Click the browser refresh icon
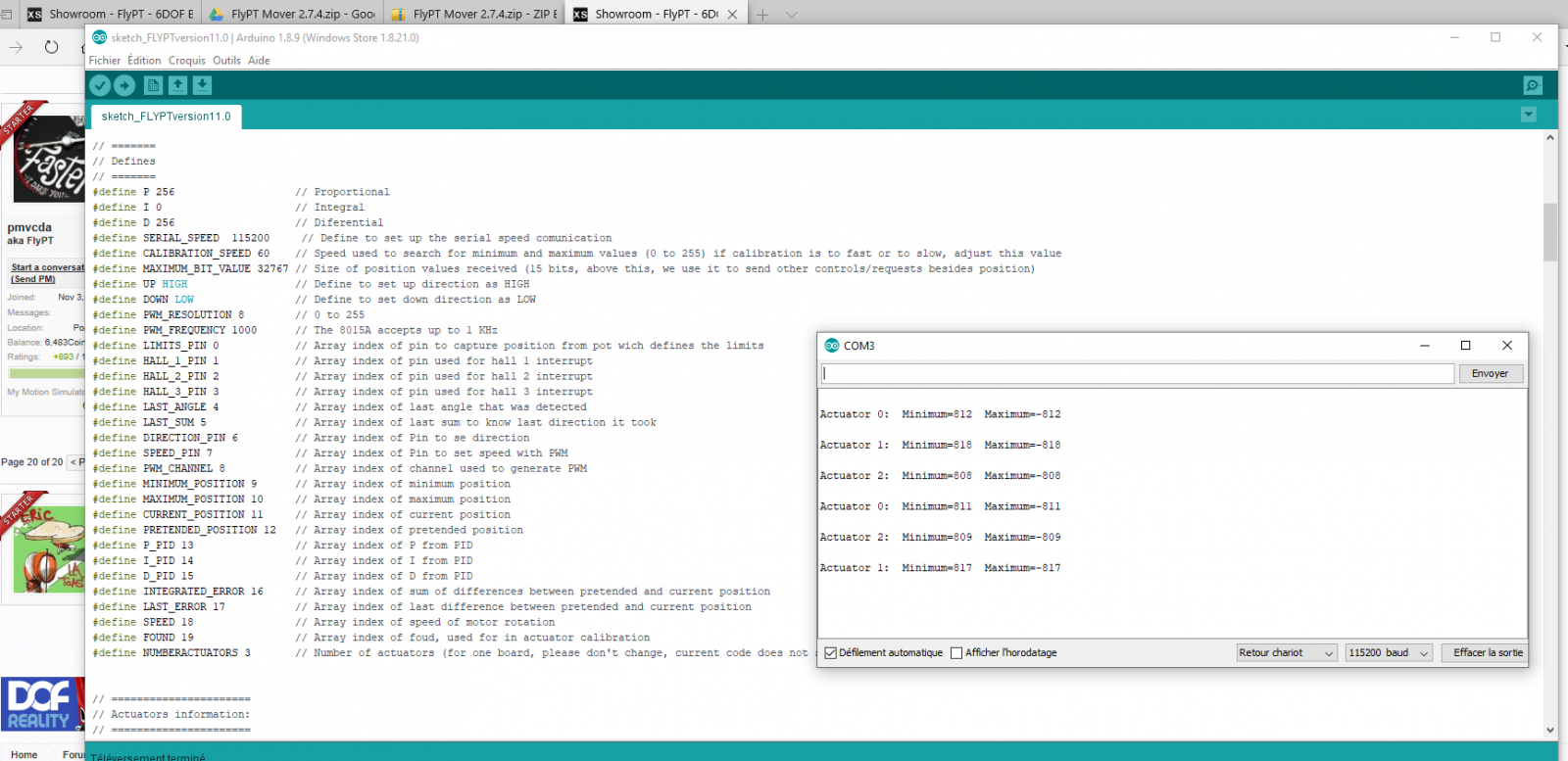The image size is (1568, 761). [51, 47]
